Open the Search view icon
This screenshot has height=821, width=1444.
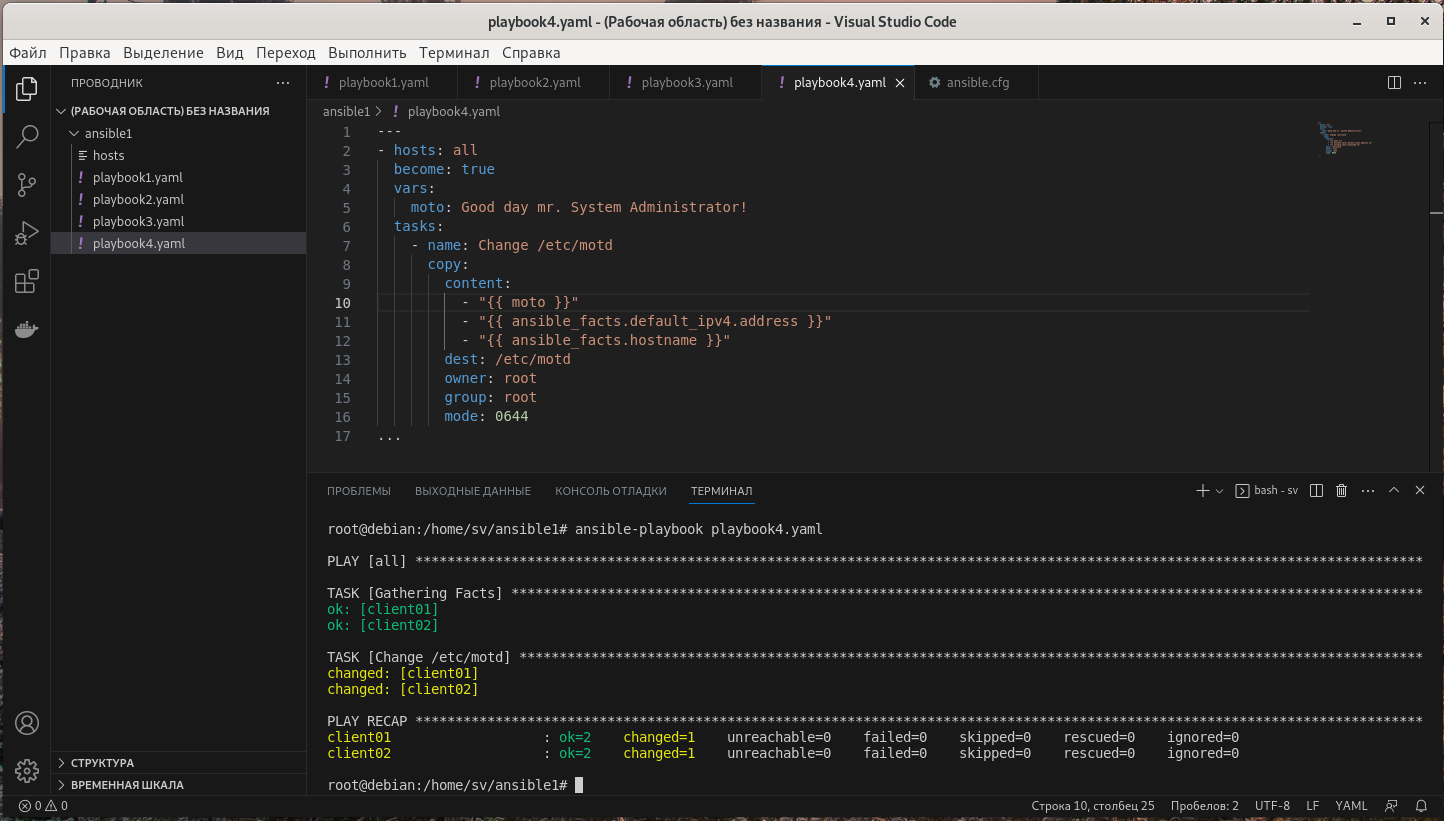(27, 137)
